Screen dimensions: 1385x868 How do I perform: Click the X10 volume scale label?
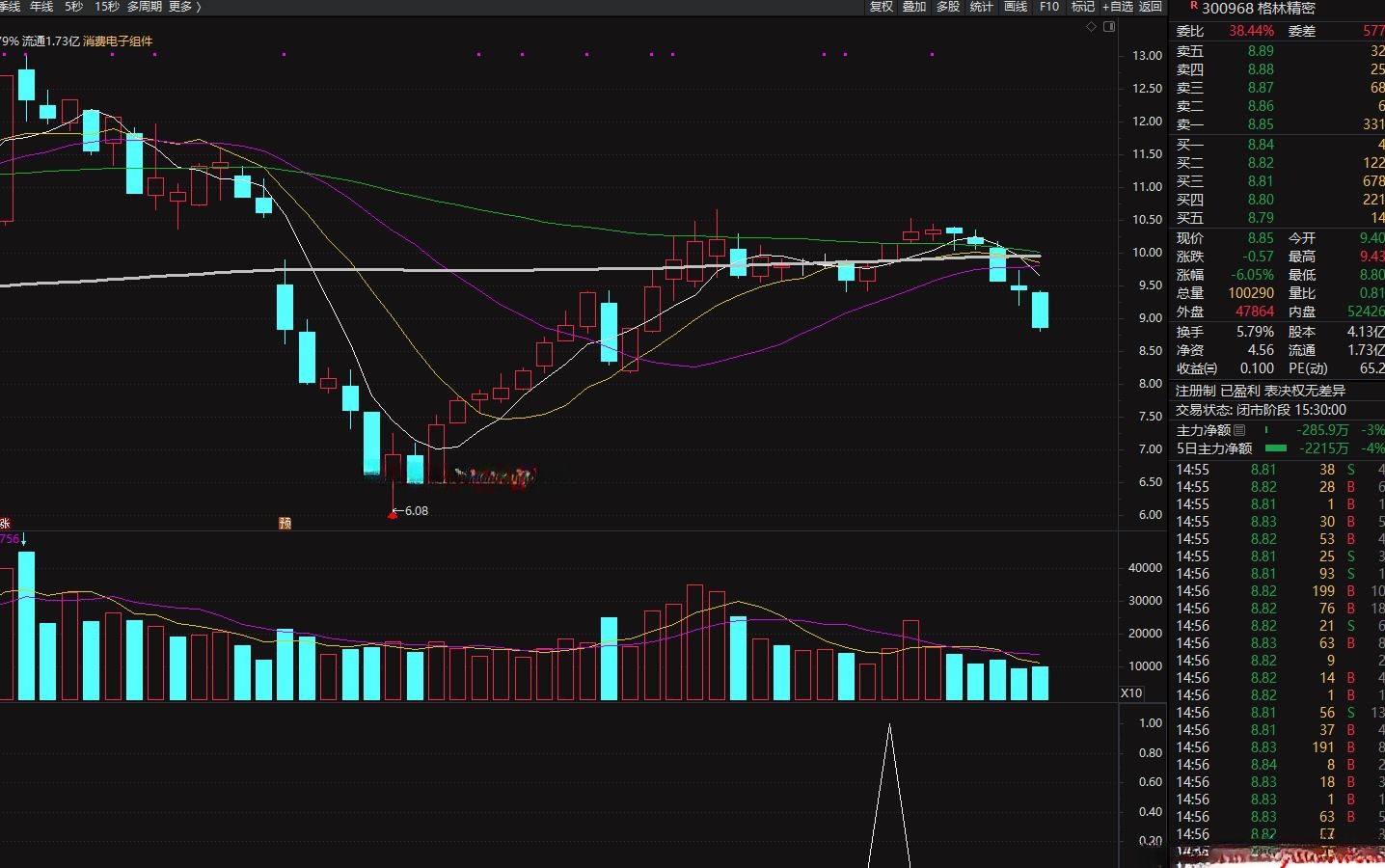click(1131, 693)
